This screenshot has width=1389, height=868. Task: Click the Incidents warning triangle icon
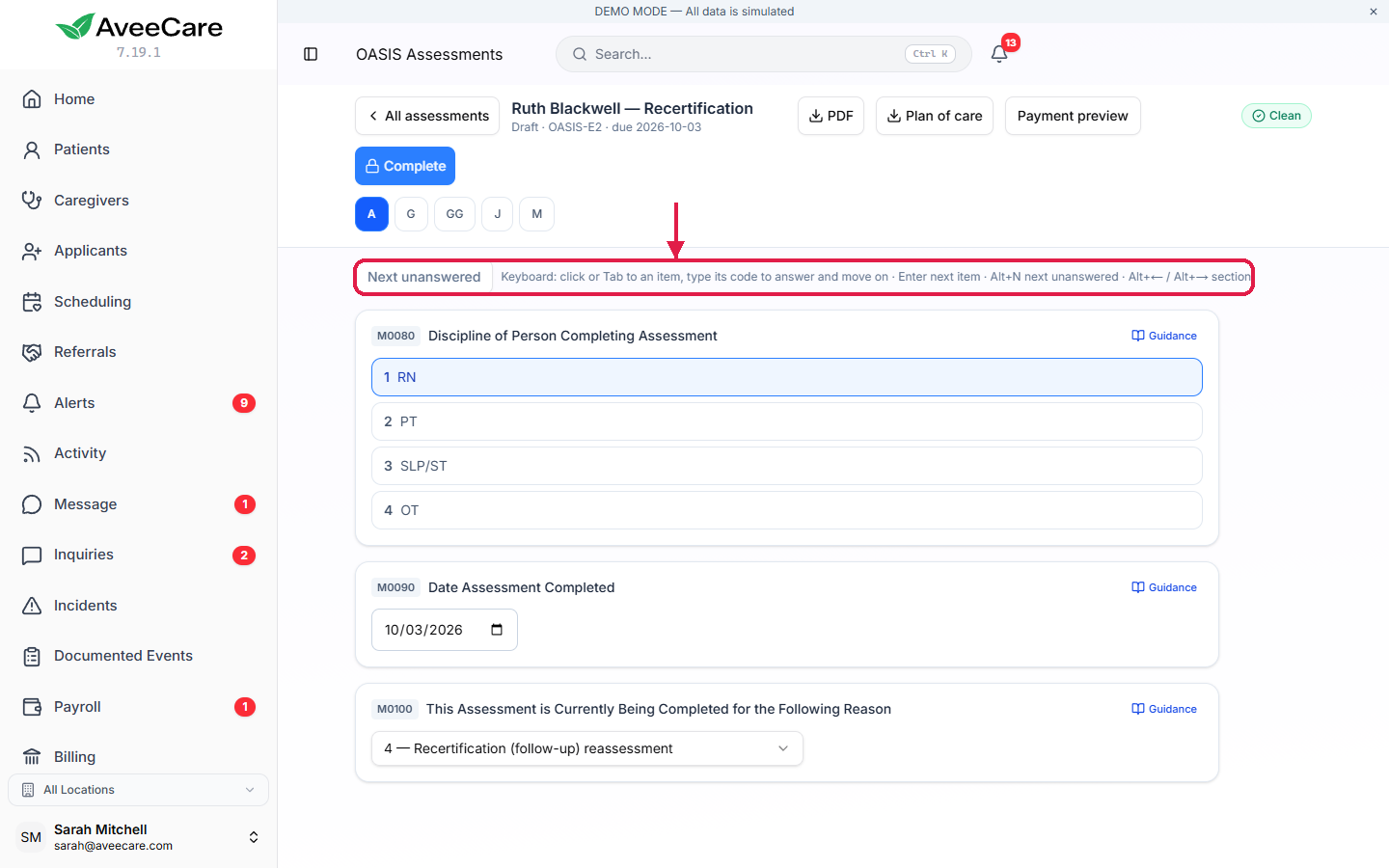pos(32,606)
